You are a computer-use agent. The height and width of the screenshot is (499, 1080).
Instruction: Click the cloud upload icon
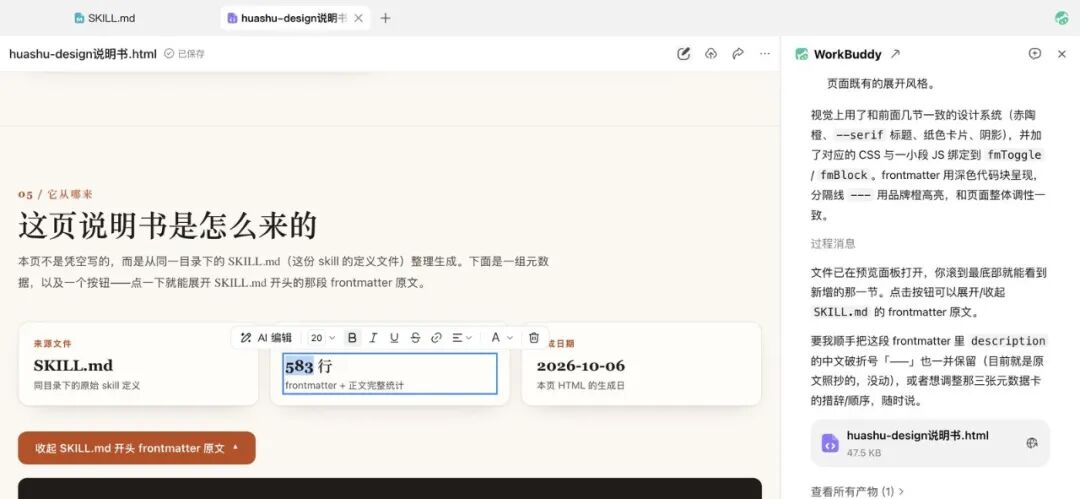point(711,54)
